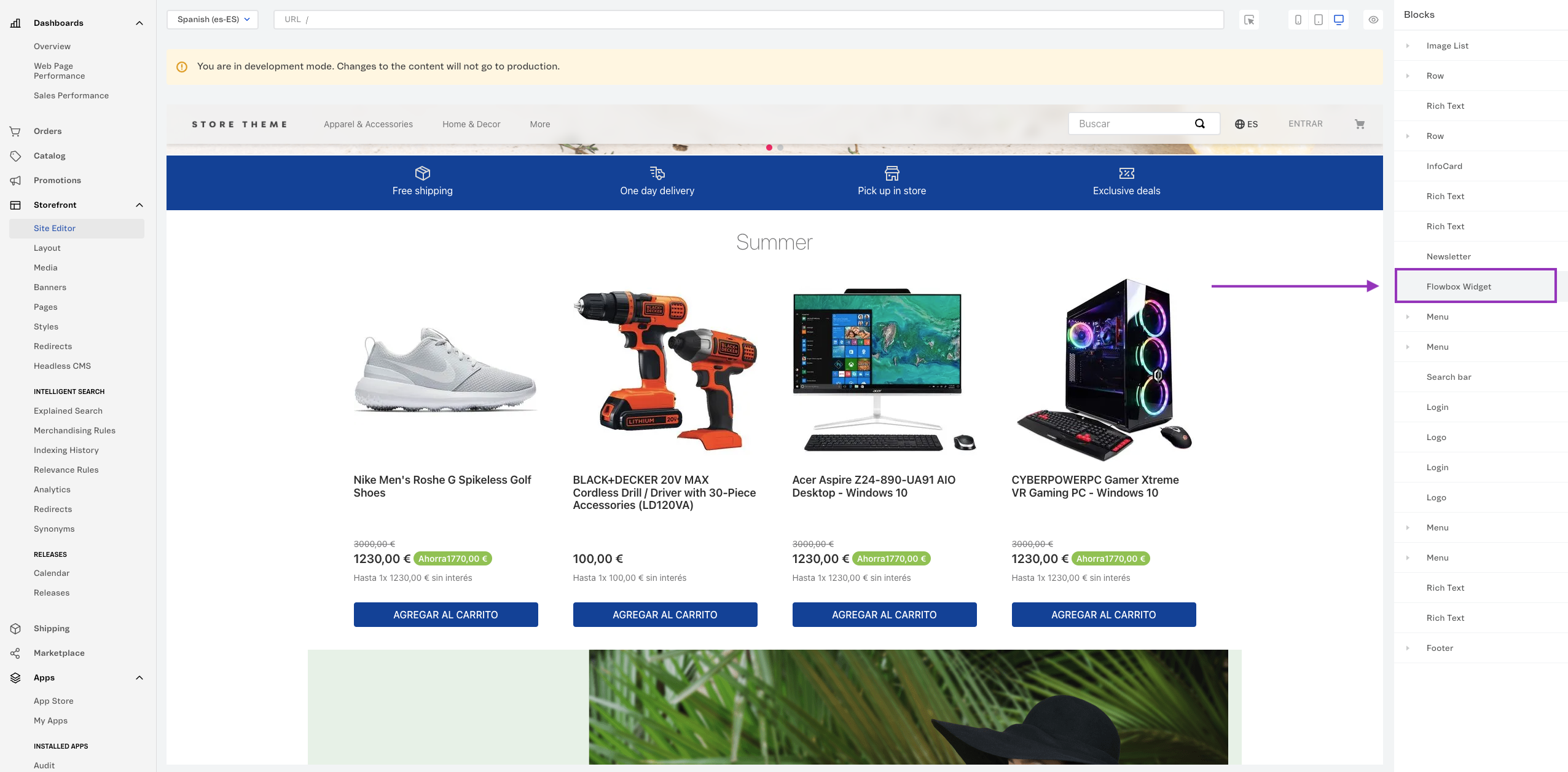Click the Free shipping box icon

(422, 173)
